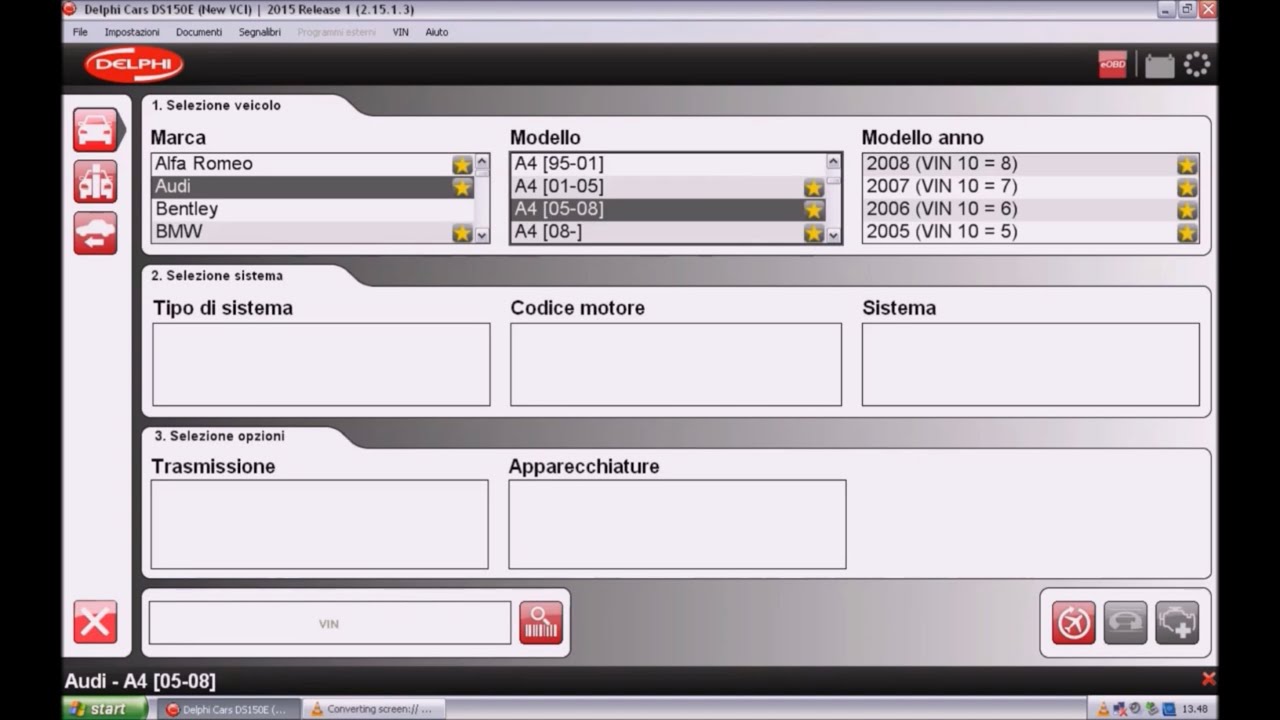Click the taskbar clock showing 13.48
1280x720 pixels.
coord(1195,709)
